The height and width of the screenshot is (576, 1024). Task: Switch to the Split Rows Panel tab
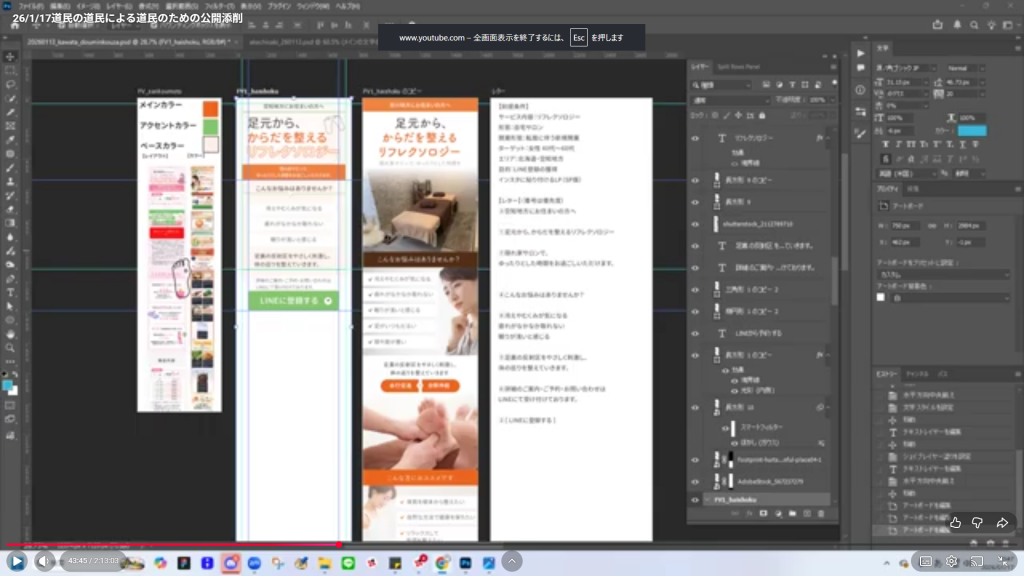(x=740, y=66)
